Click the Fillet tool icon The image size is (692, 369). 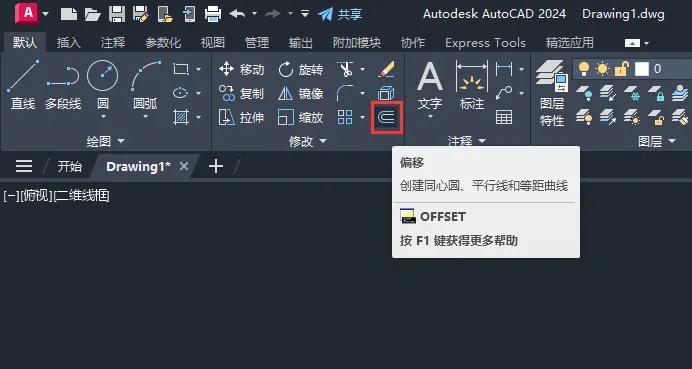[345, 93]
